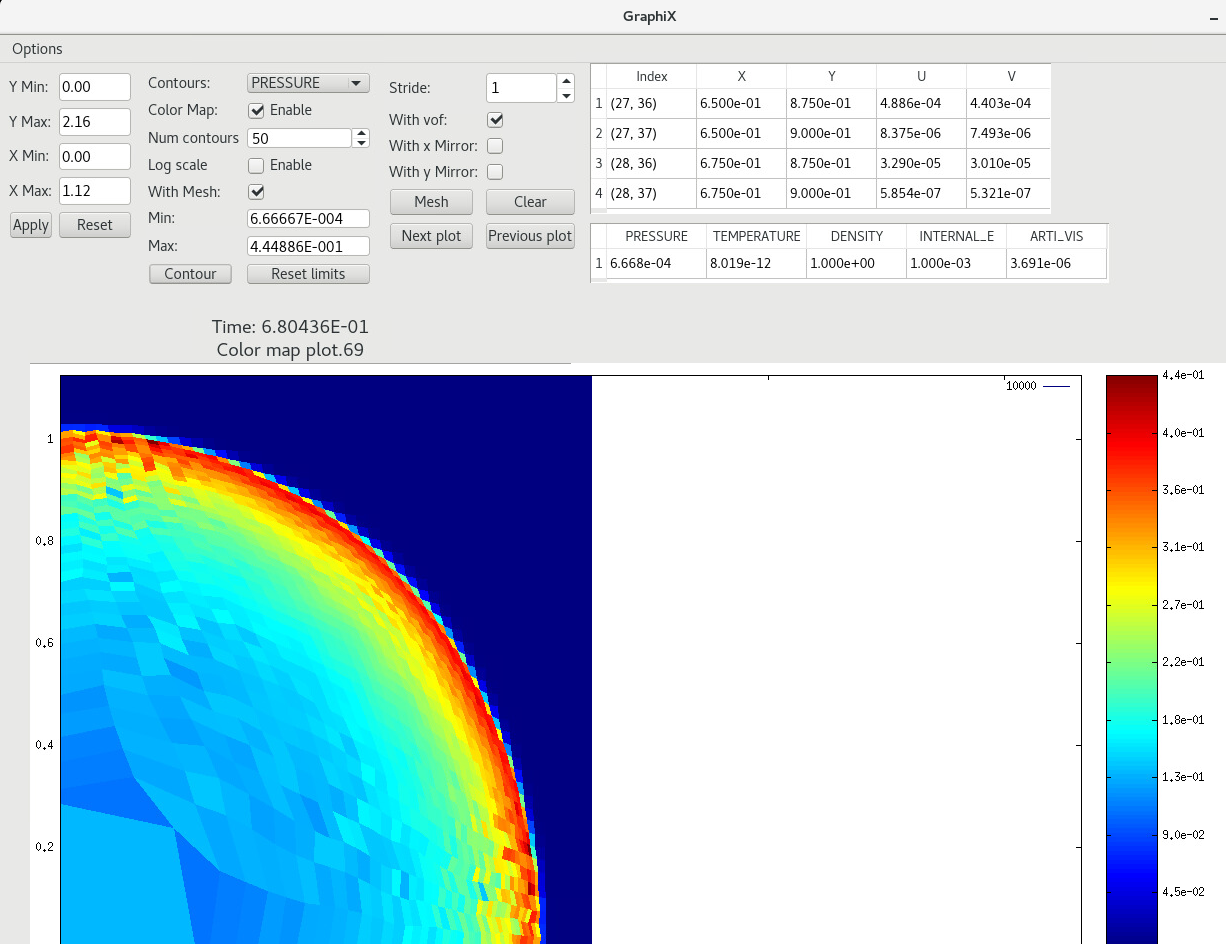Click the Reset limits button
Image resolution: width=1226 pixels, height=944 pixels.
(x=308, y=273)
